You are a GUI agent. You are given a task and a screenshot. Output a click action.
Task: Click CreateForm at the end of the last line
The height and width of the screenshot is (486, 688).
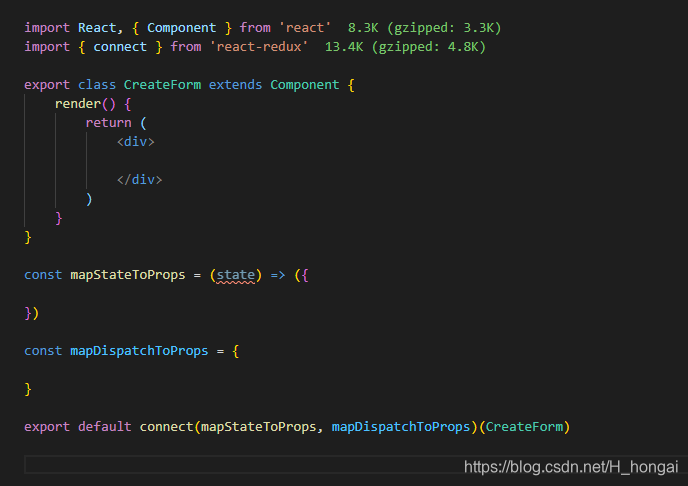(524, 426)
